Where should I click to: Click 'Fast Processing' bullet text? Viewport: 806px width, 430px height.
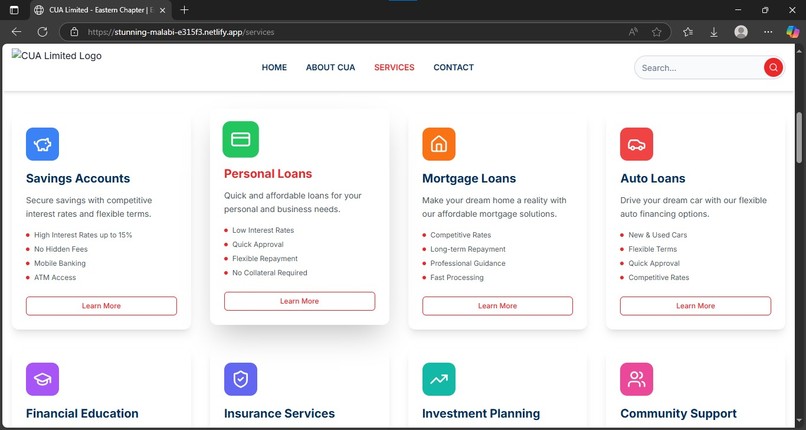[x=457, y=277]
